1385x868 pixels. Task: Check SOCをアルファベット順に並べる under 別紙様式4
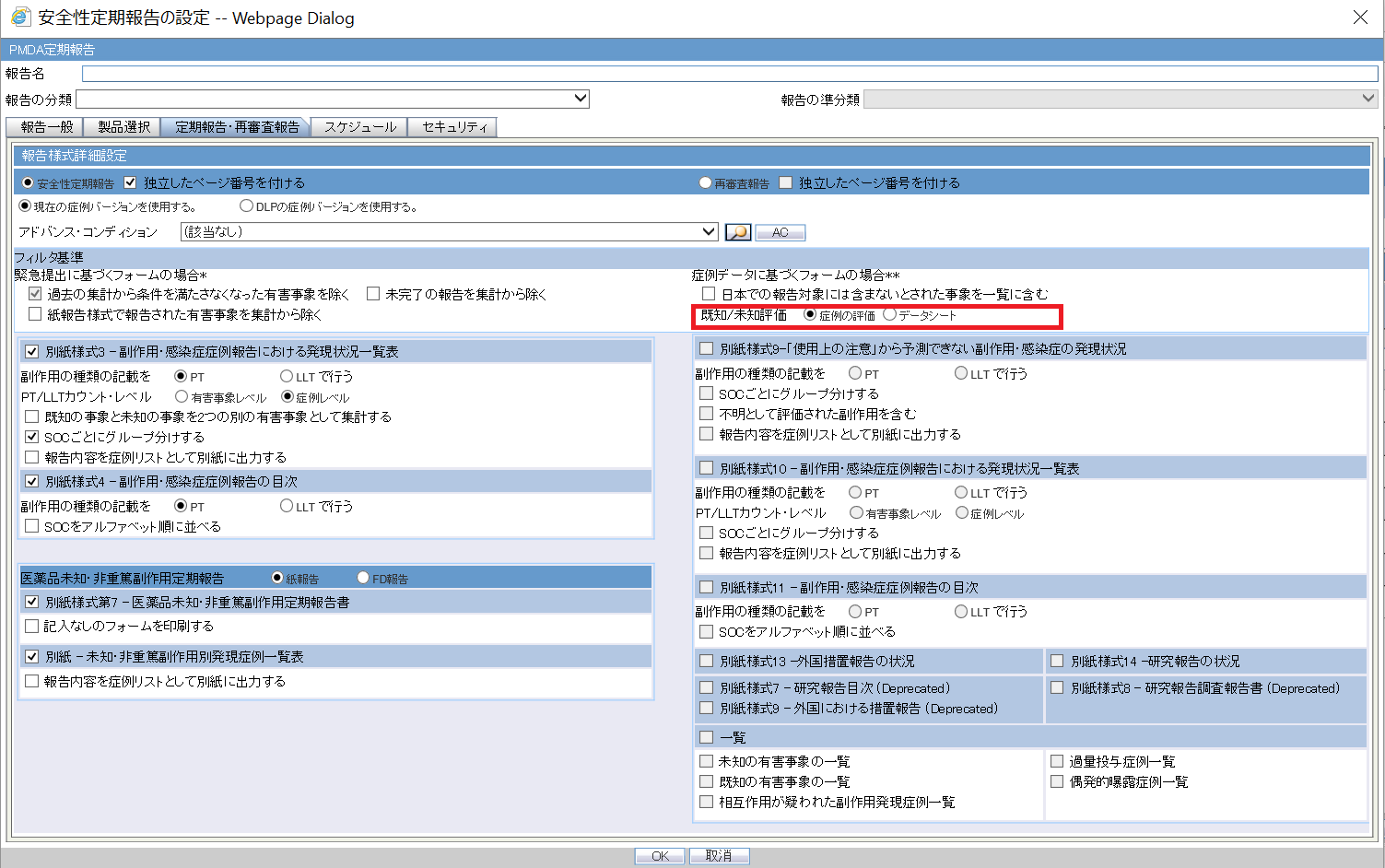(x=32, y=526)
